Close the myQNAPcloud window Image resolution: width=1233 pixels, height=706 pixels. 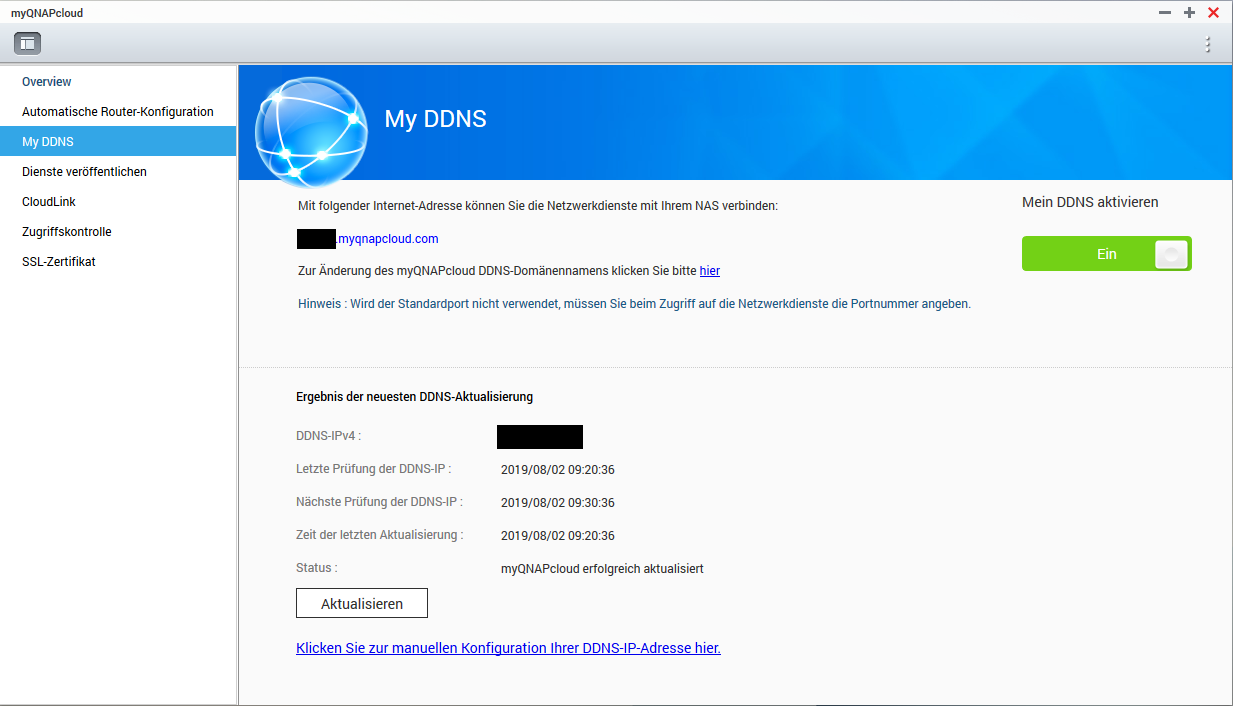[1213, 13]
